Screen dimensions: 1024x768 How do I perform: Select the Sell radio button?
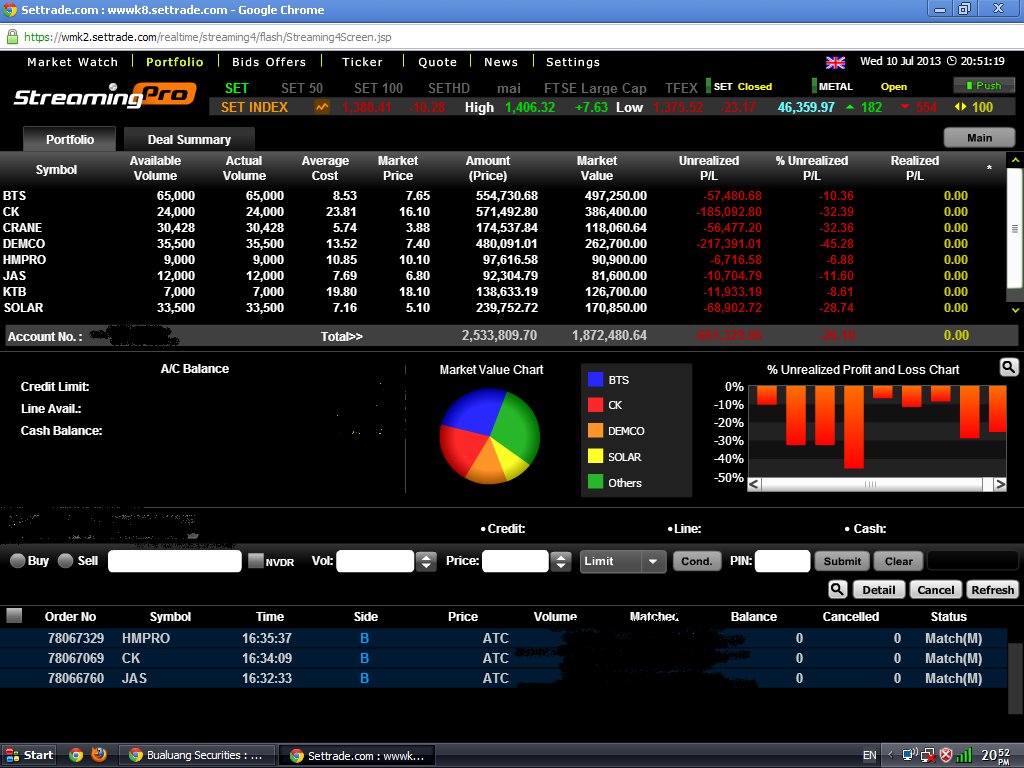[65, 560]
